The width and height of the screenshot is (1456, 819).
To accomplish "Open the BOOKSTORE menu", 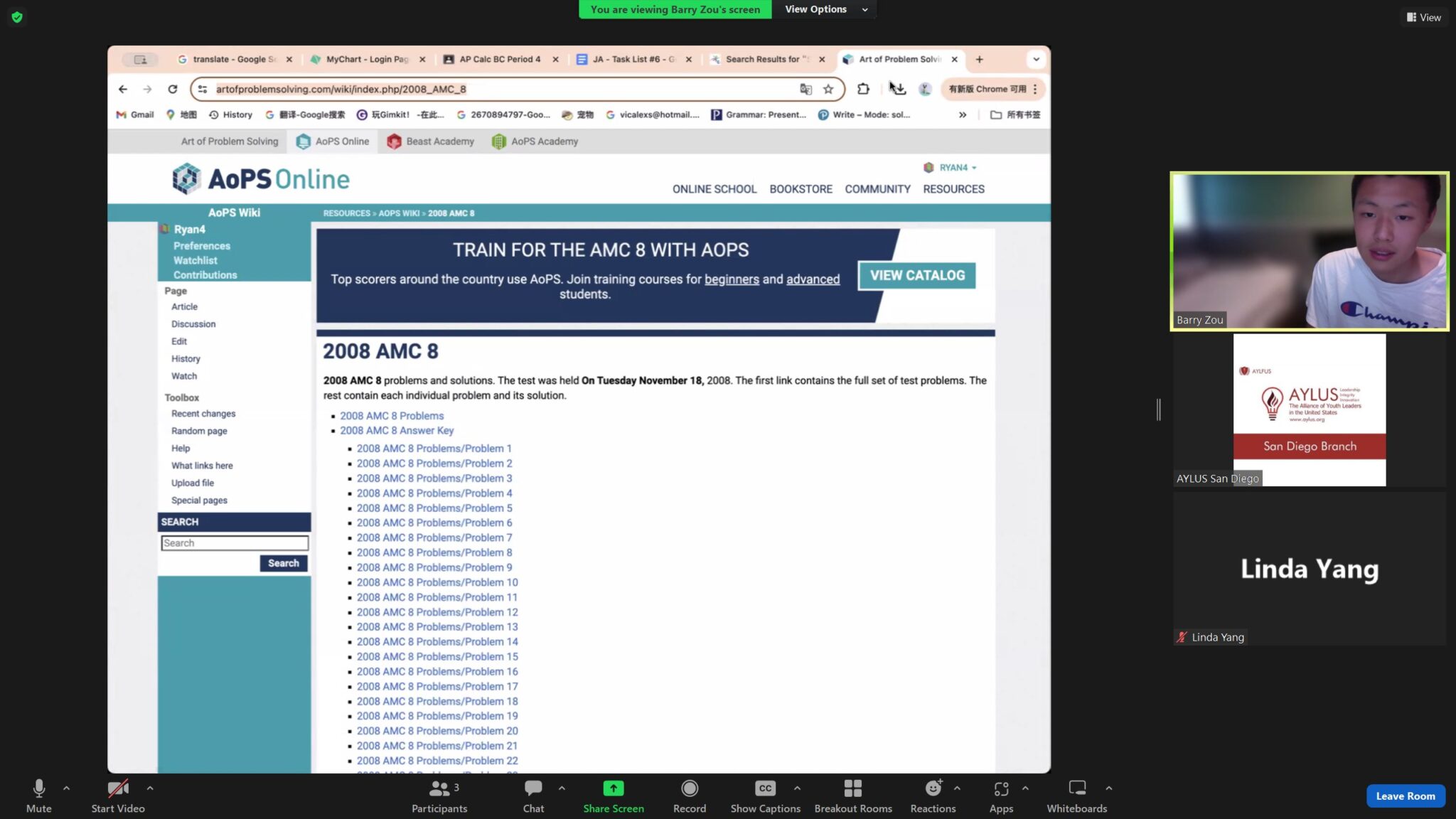I will (801, 189).
